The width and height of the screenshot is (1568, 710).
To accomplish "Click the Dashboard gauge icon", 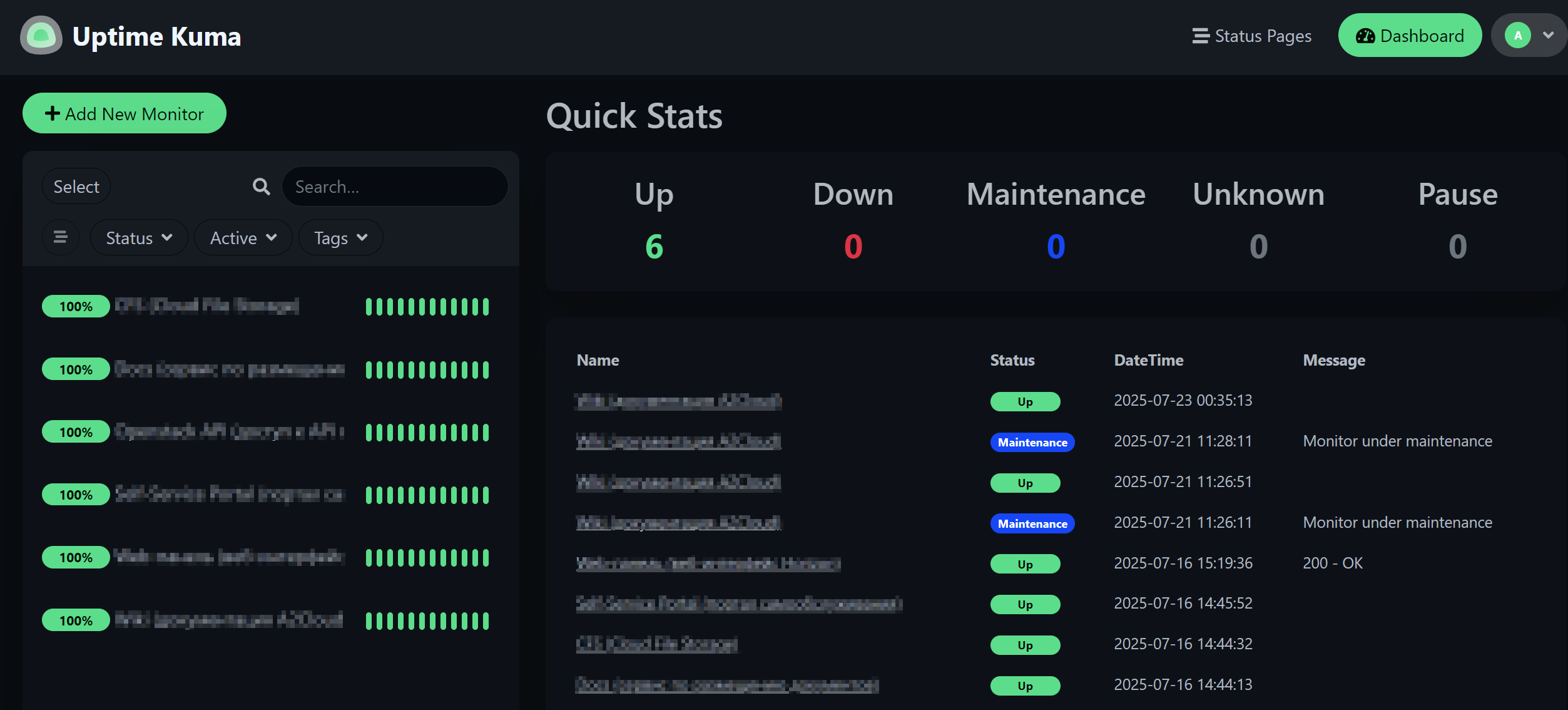I will (1365, 36).
